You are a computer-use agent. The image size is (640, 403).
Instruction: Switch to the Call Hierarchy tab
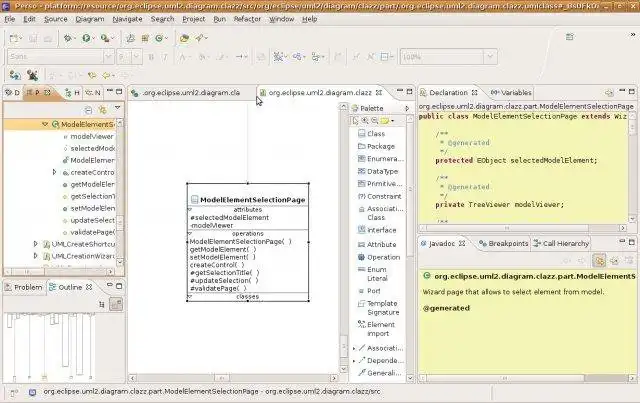tap(561, 243)
